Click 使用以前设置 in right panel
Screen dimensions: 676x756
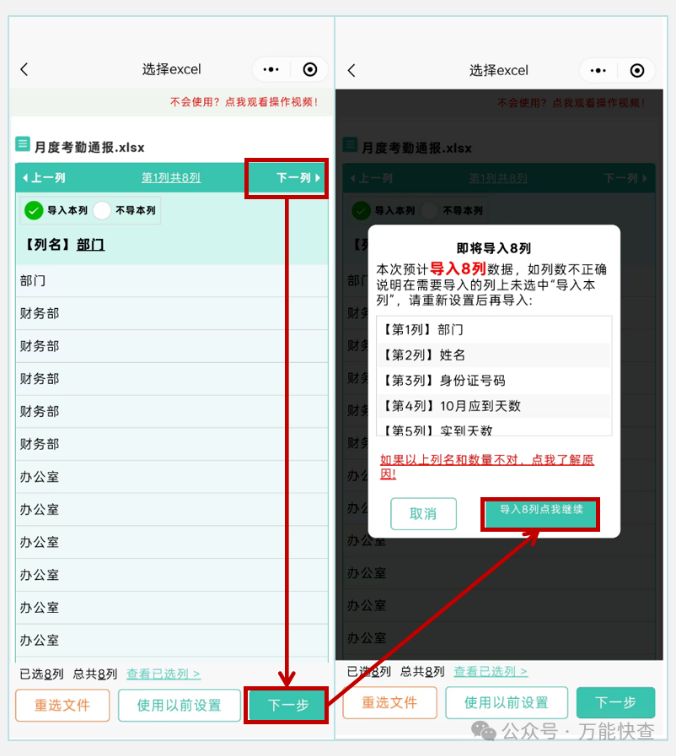[506, 702]
